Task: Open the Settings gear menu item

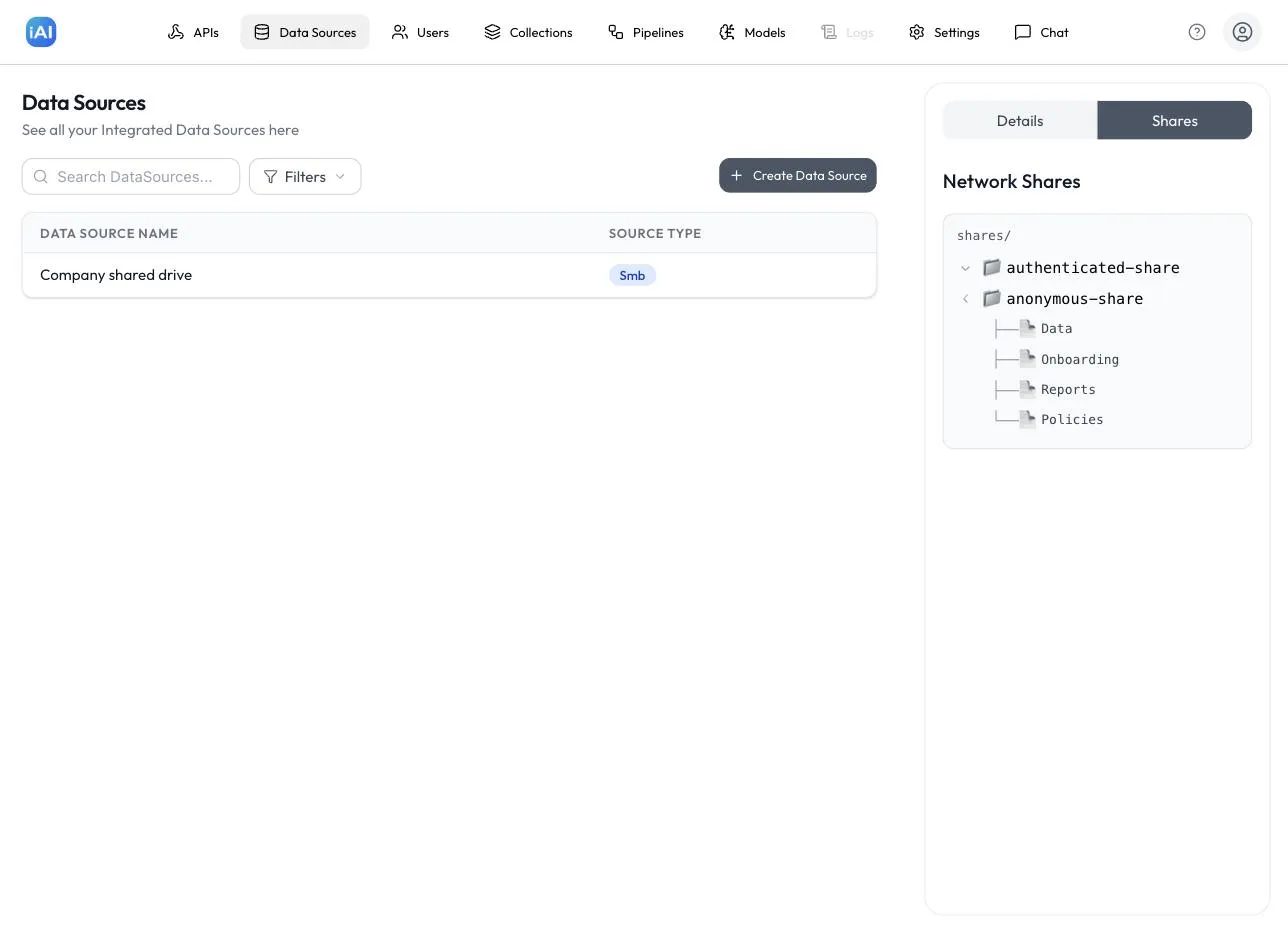Action: 944,32
